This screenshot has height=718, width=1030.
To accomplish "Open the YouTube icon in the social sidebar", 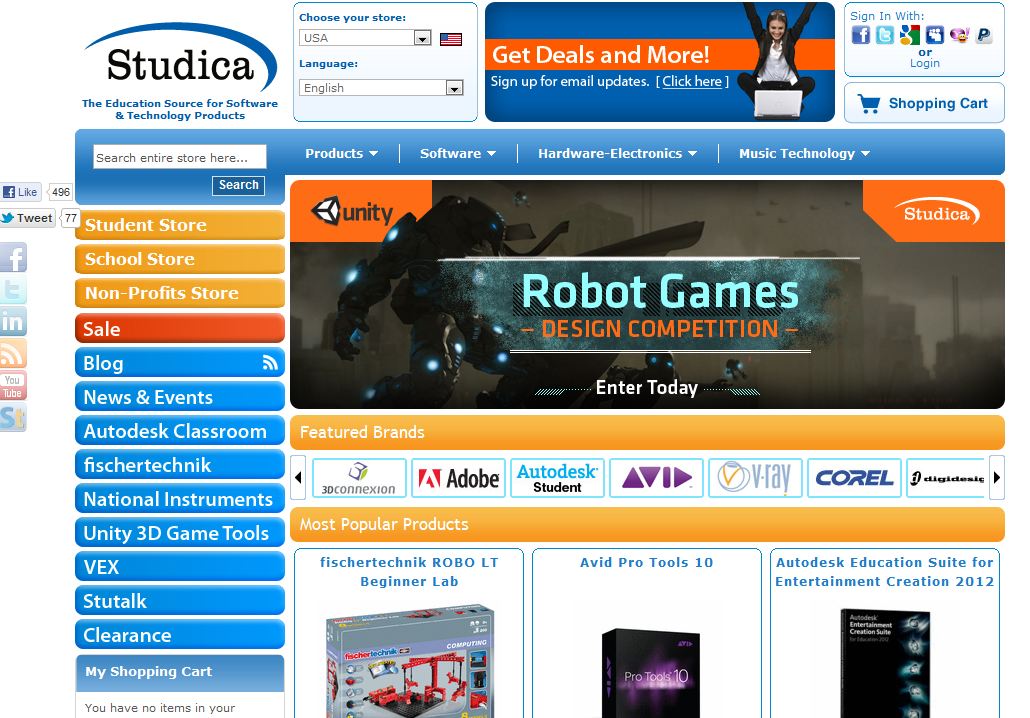I will pyautogui.click(x=13, y=385).
